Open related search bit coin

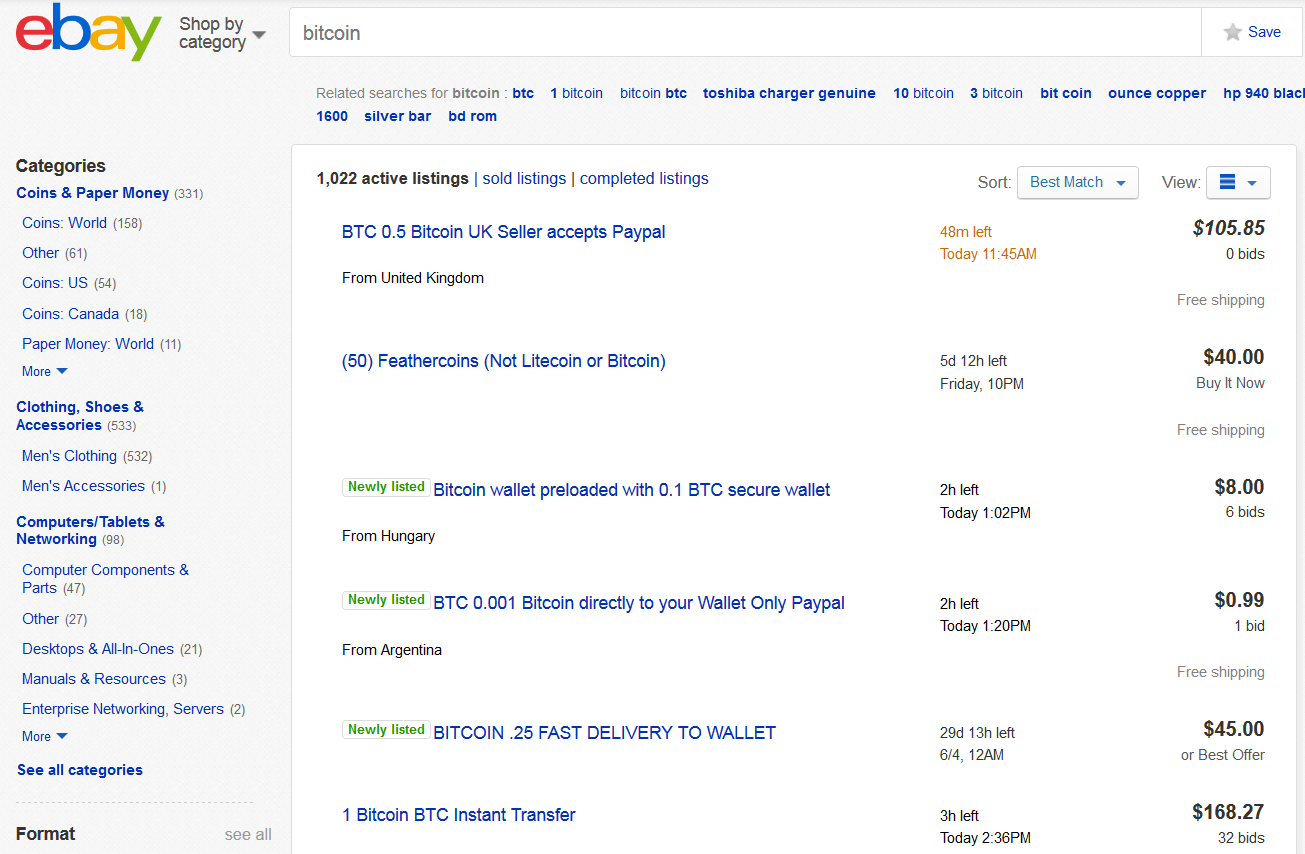click(x=1066, y=93)
